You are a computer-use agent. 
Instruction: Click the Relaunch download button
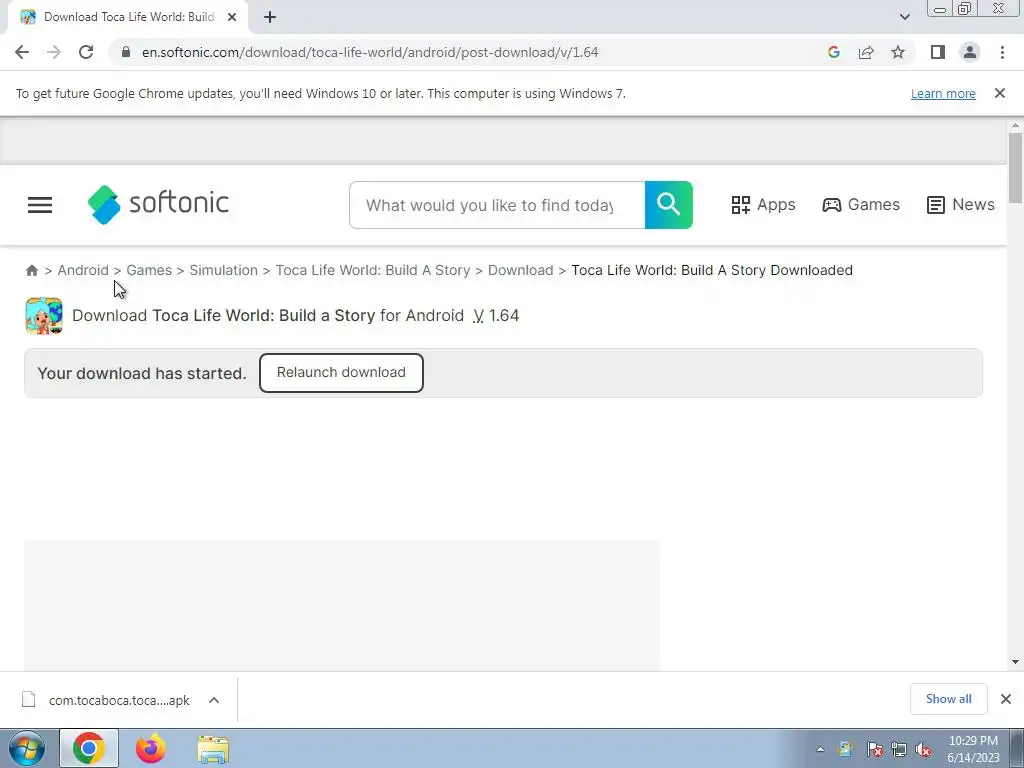341,373
